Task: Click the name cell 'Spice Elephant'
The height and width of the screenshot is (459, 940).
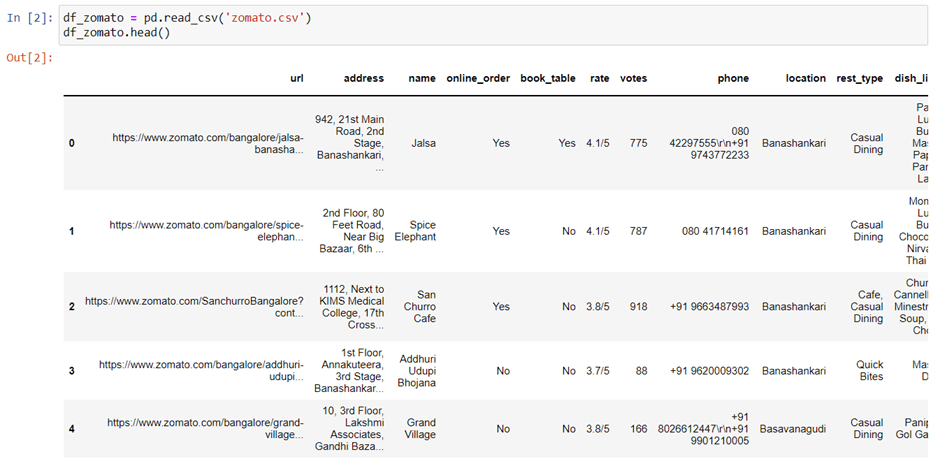Action: click(415, 231)
